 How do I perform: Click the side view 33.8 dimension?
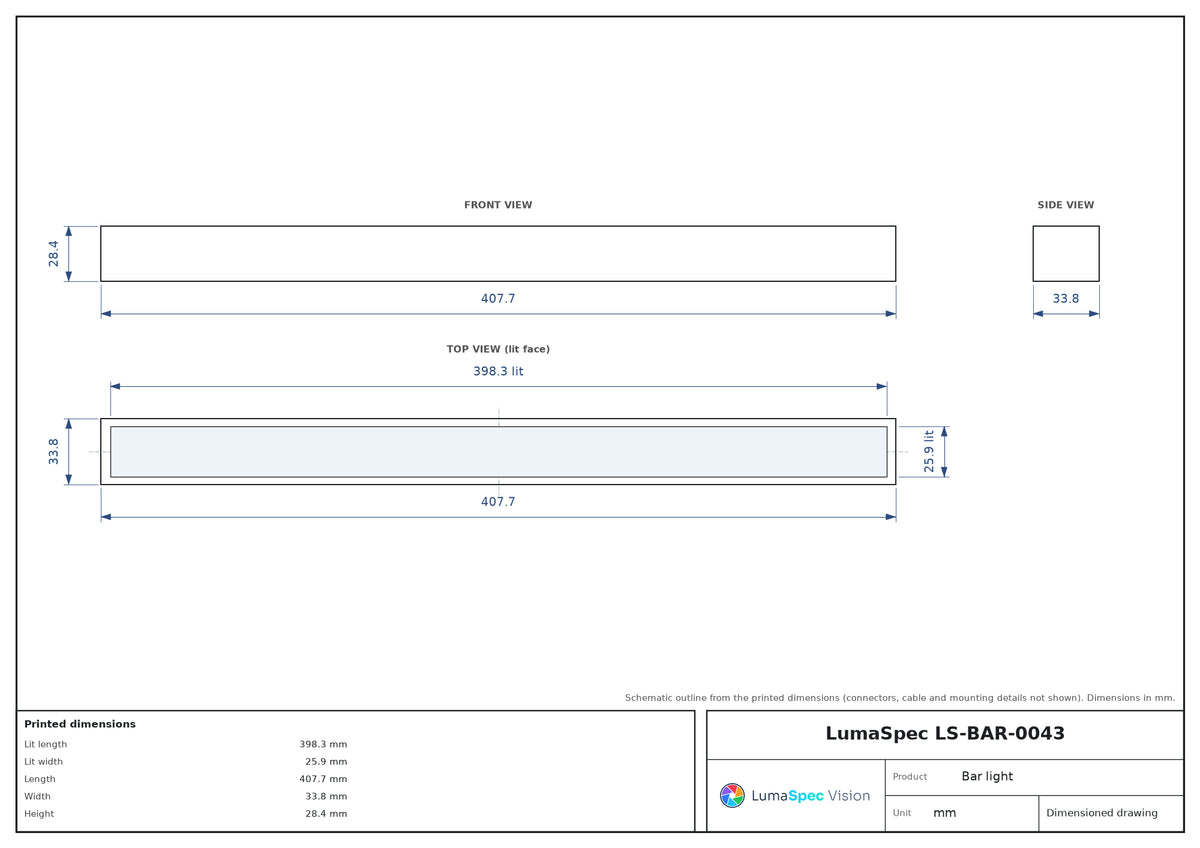point(1066,298)
